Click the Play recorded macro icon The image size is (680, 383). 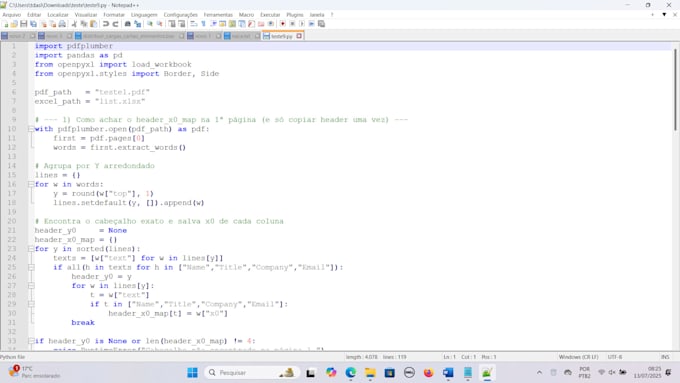click(x=302, y=24)
